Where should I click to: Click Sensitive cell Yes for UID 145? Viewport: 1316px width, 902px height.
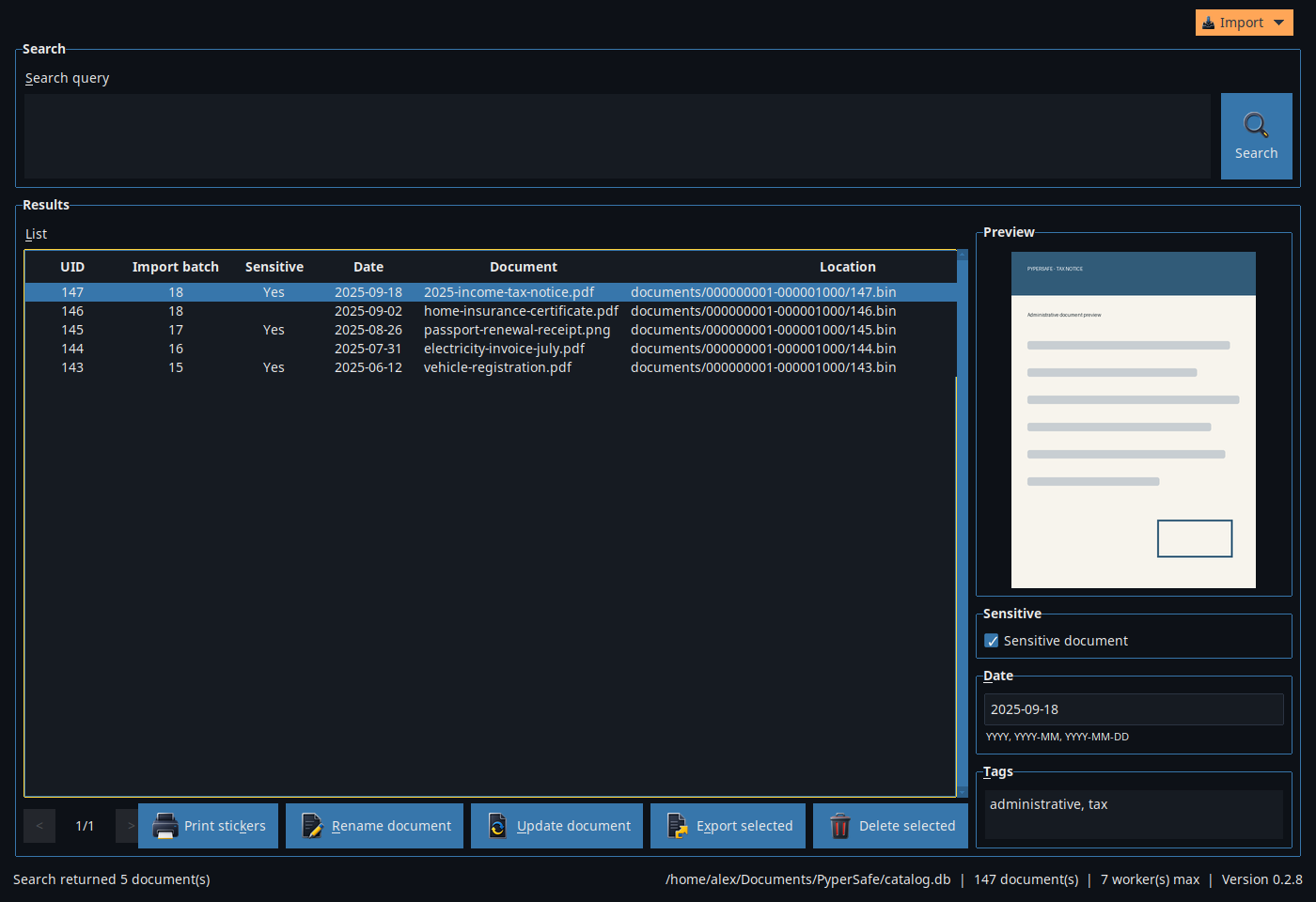[x=274, y=330]
